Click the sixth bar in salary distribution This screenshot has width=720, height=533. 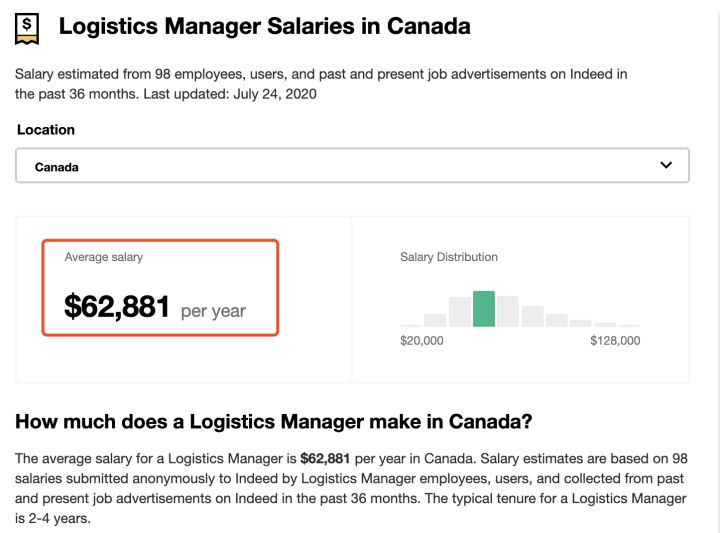532,316
